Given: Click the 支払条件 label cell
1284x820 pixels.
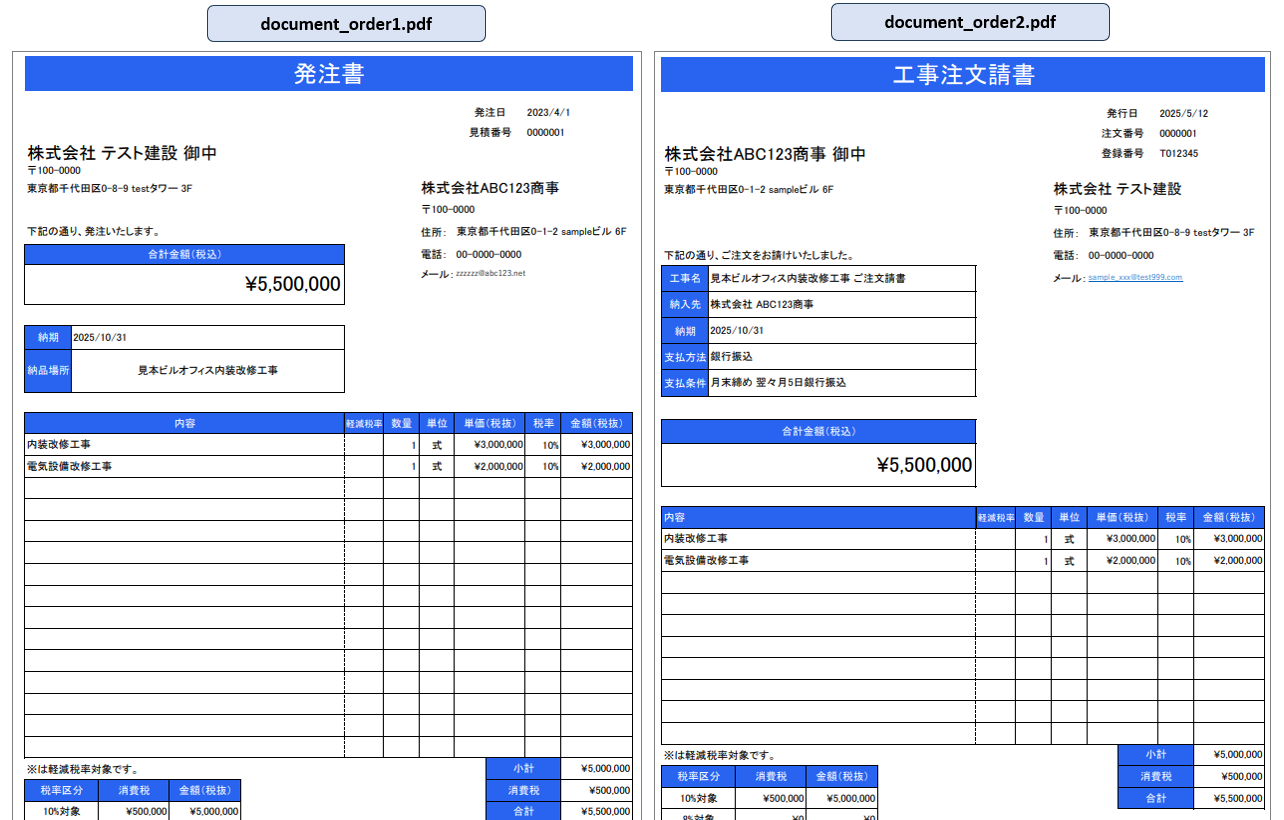Looking at the screenshot, I should pos(685,382).
